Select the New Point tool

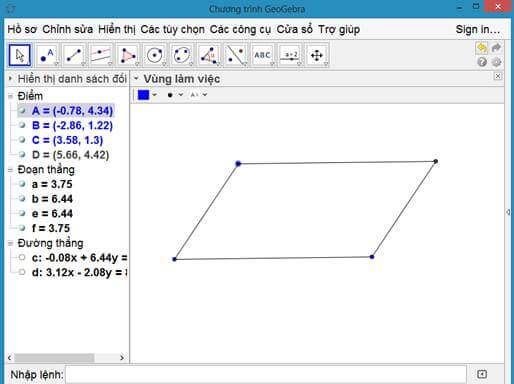click(x=47, y=55)
